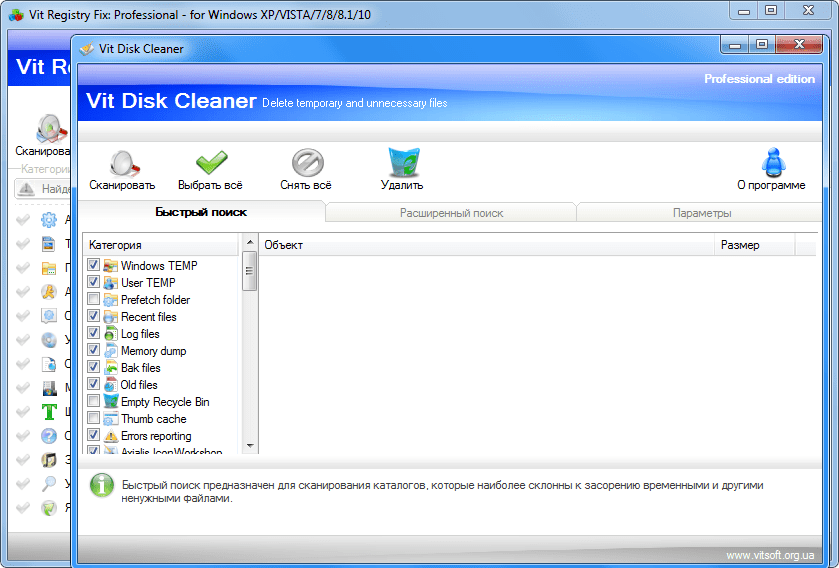Click the Errors reporting warning icon
The height and width of the screenshot is (568, 839).
tap(111, 436)
